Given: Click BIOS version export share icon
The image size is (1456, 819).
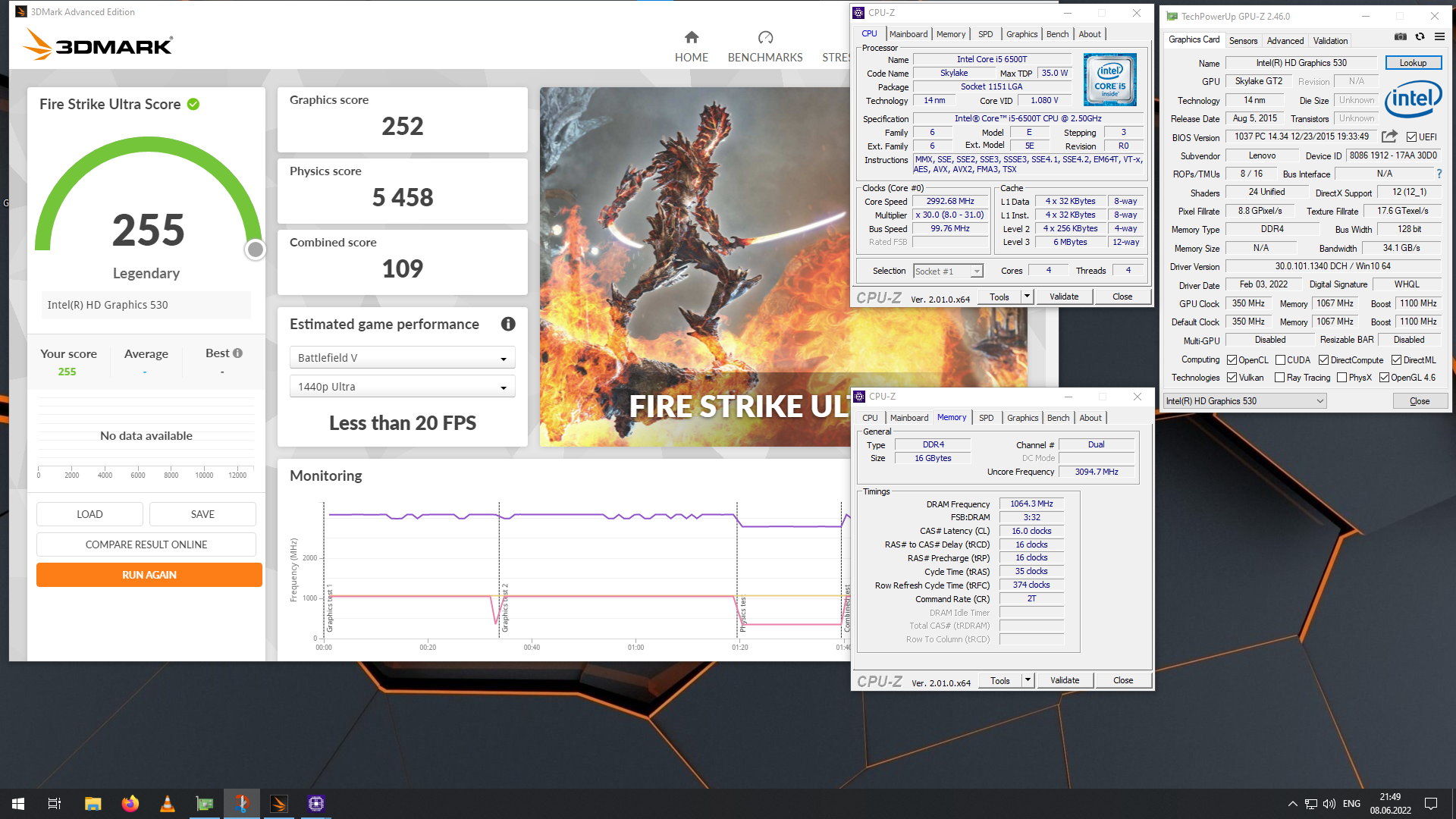Looking at the screenshot, I should point(1389,136).
